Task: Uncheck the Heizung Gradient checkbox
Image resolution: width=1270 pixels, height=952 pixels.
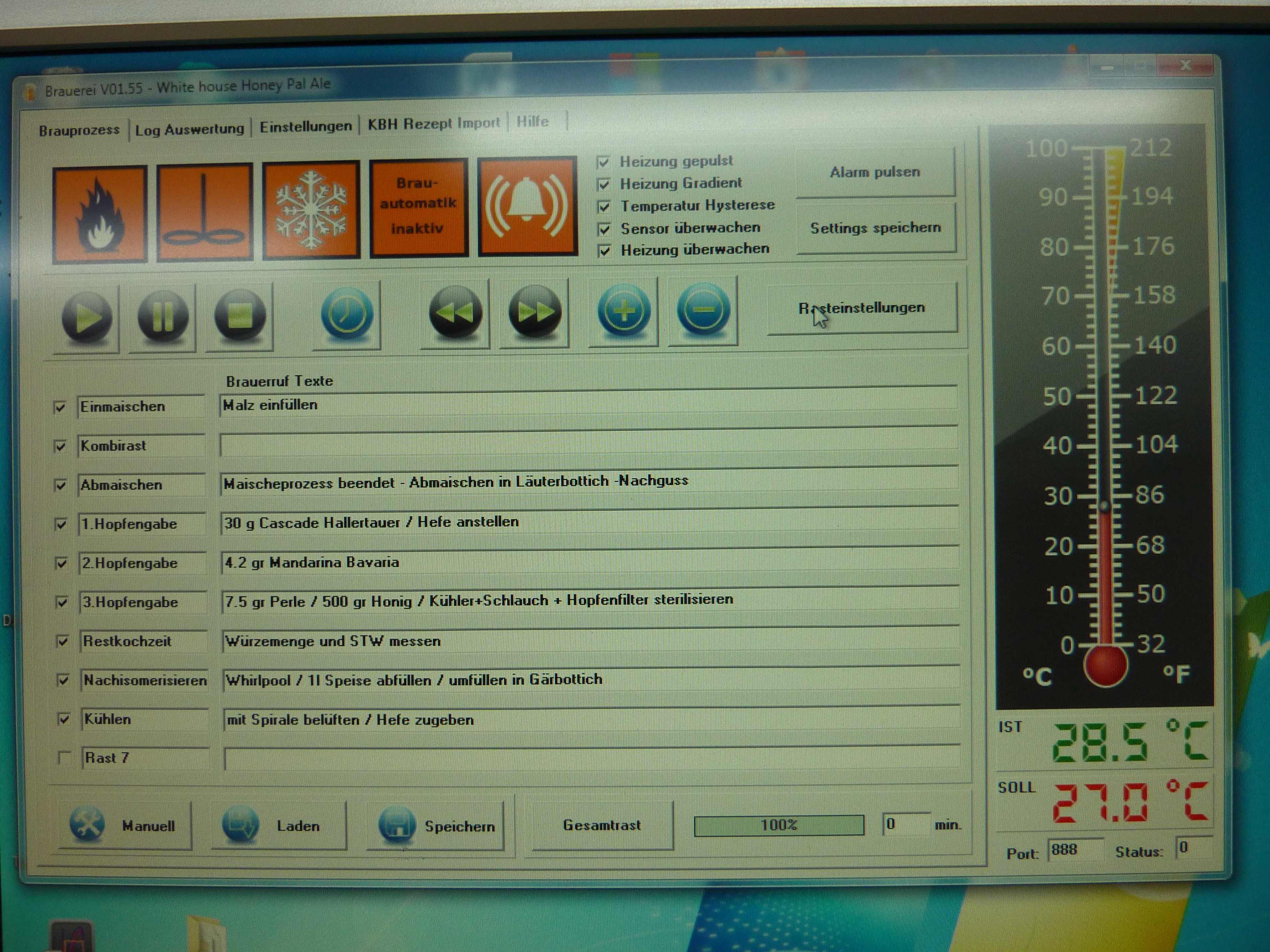Action: click(x=603, y=184)
